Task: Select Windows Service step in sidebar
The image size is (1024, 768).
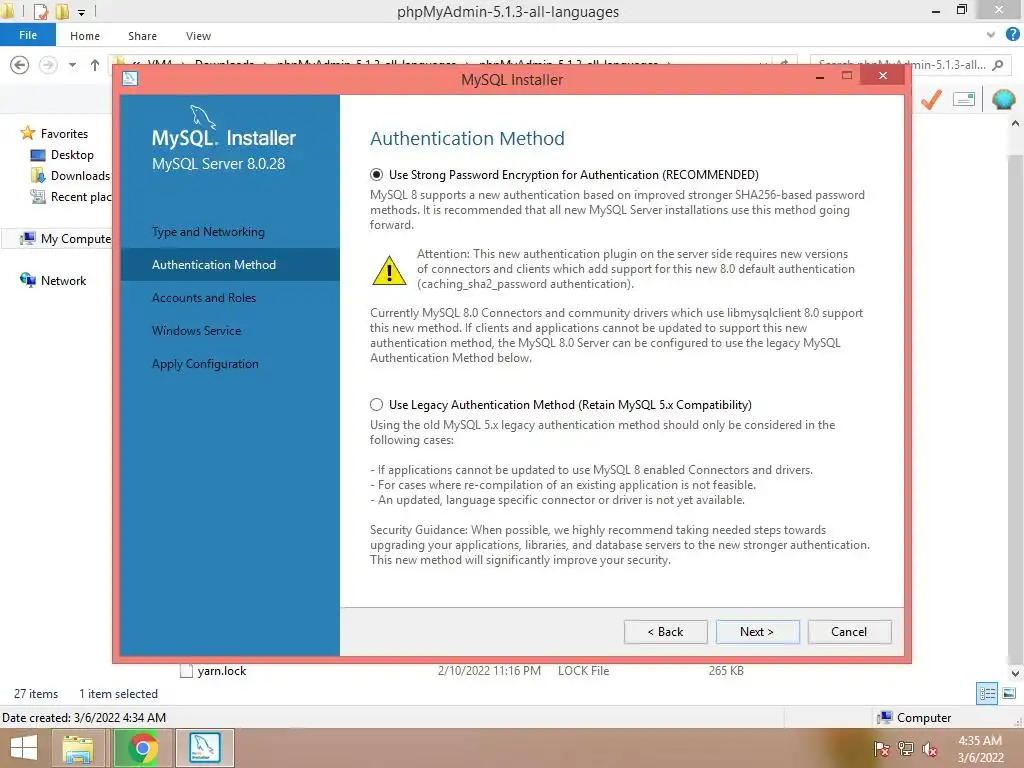Action: tap(197, 330)
